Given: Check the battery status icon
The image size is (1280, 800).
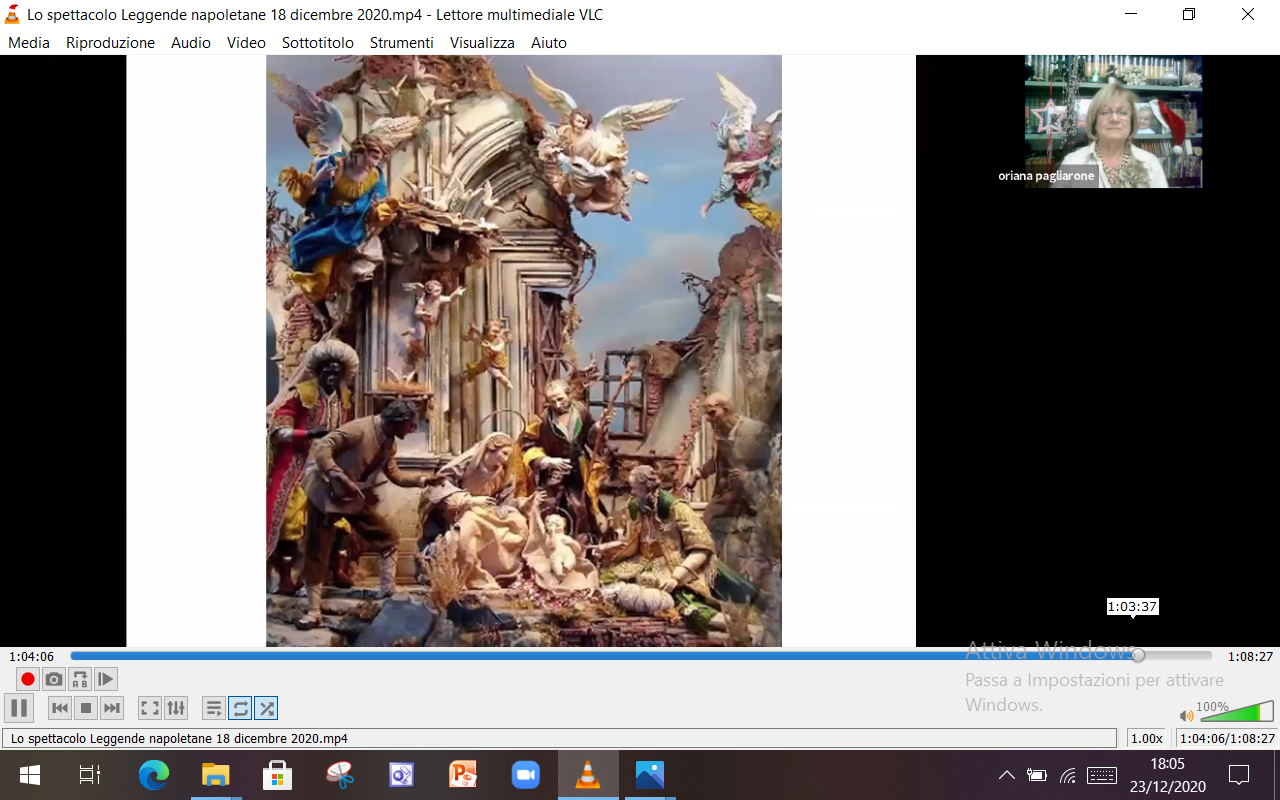Looking at the screenshot, I should (1037, 775).
